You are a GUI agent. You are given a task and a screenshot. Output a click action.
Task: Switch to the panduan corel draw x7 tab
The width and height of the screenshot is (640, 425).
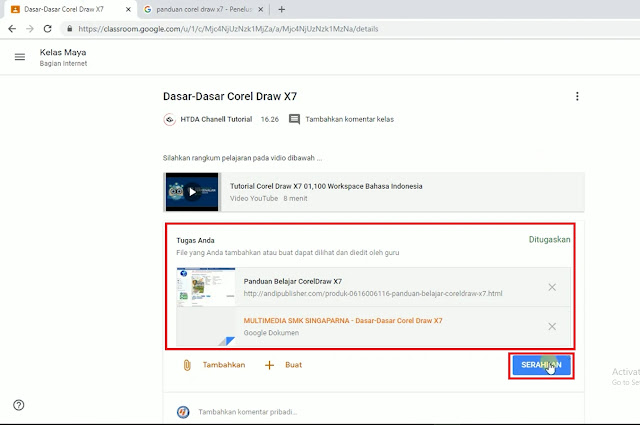[204, 9]
